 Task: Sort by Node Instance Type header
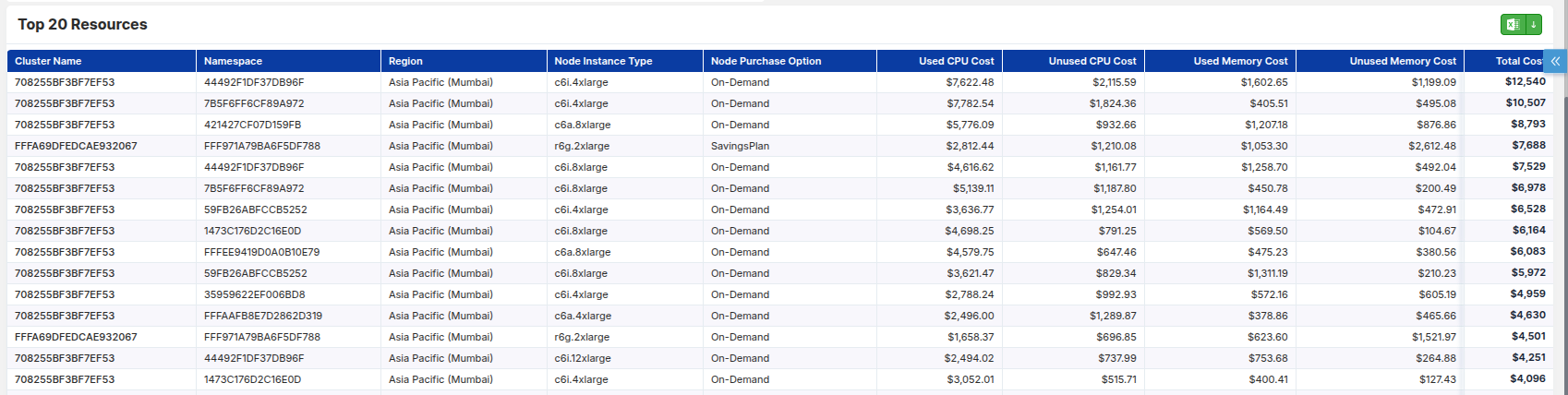603,61
